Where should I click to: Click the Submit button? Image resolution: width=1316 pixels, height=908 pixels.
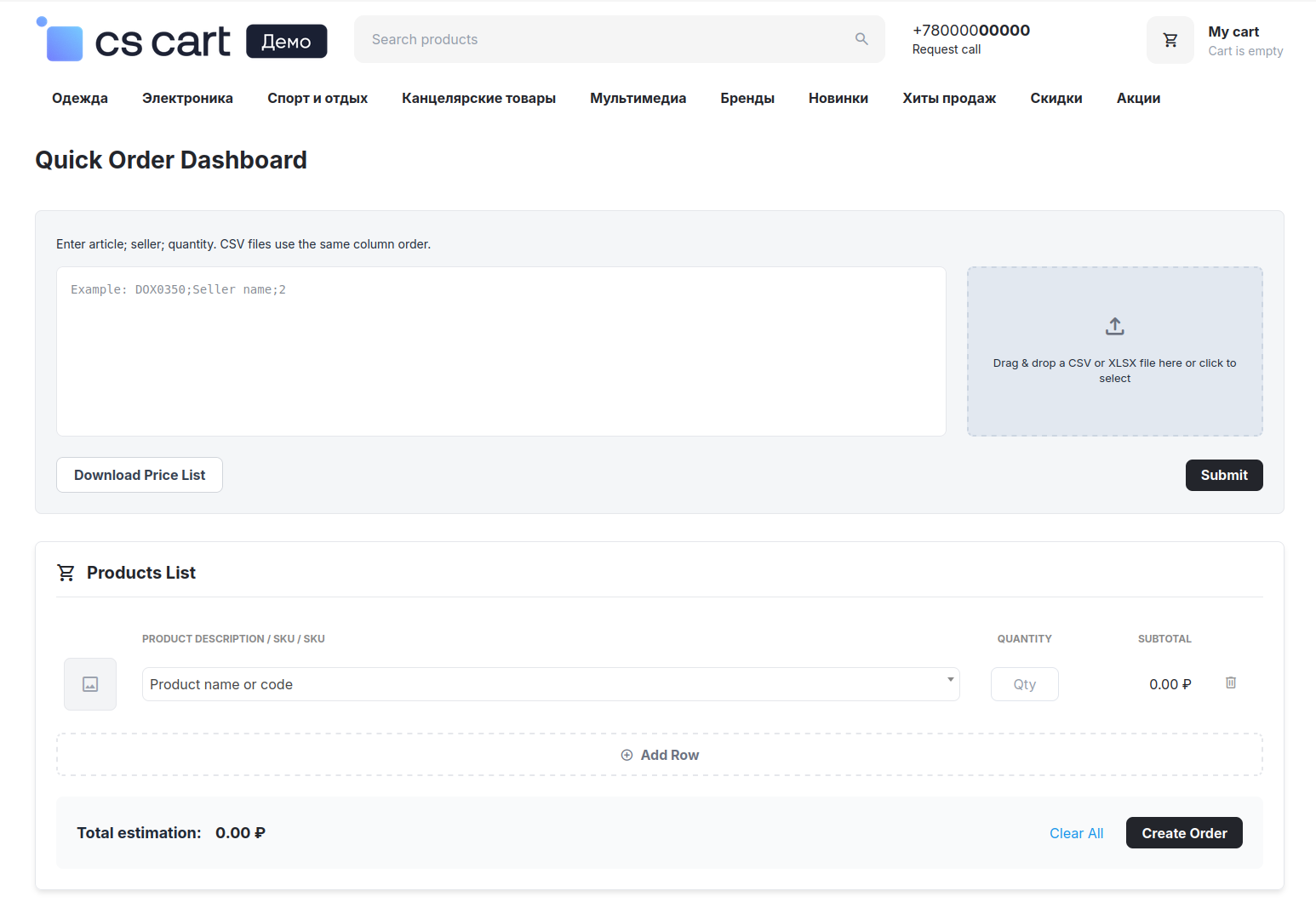click(x=1224, y=475)
